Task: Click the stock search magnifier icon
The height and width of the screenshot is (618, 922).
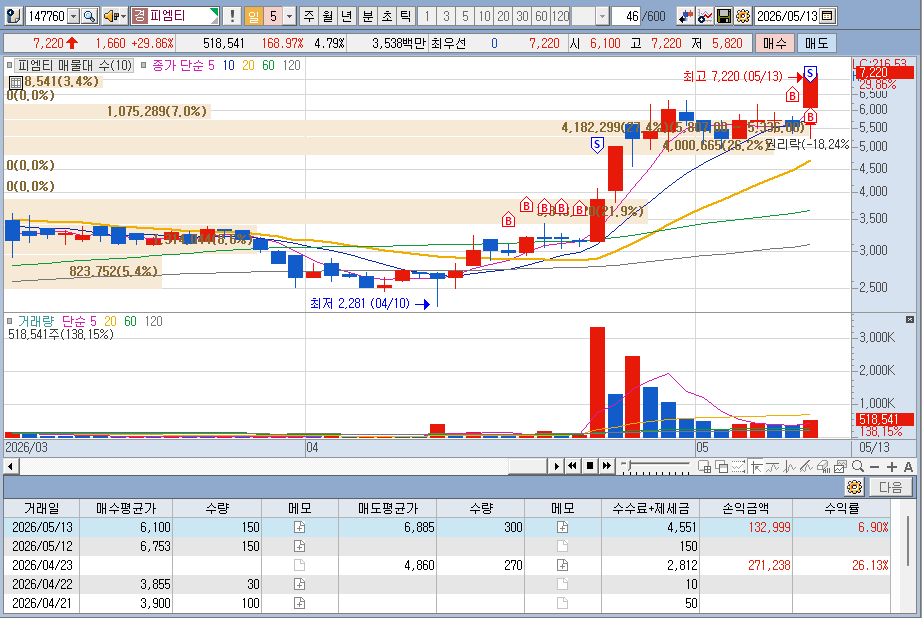Action: [89, 16]
